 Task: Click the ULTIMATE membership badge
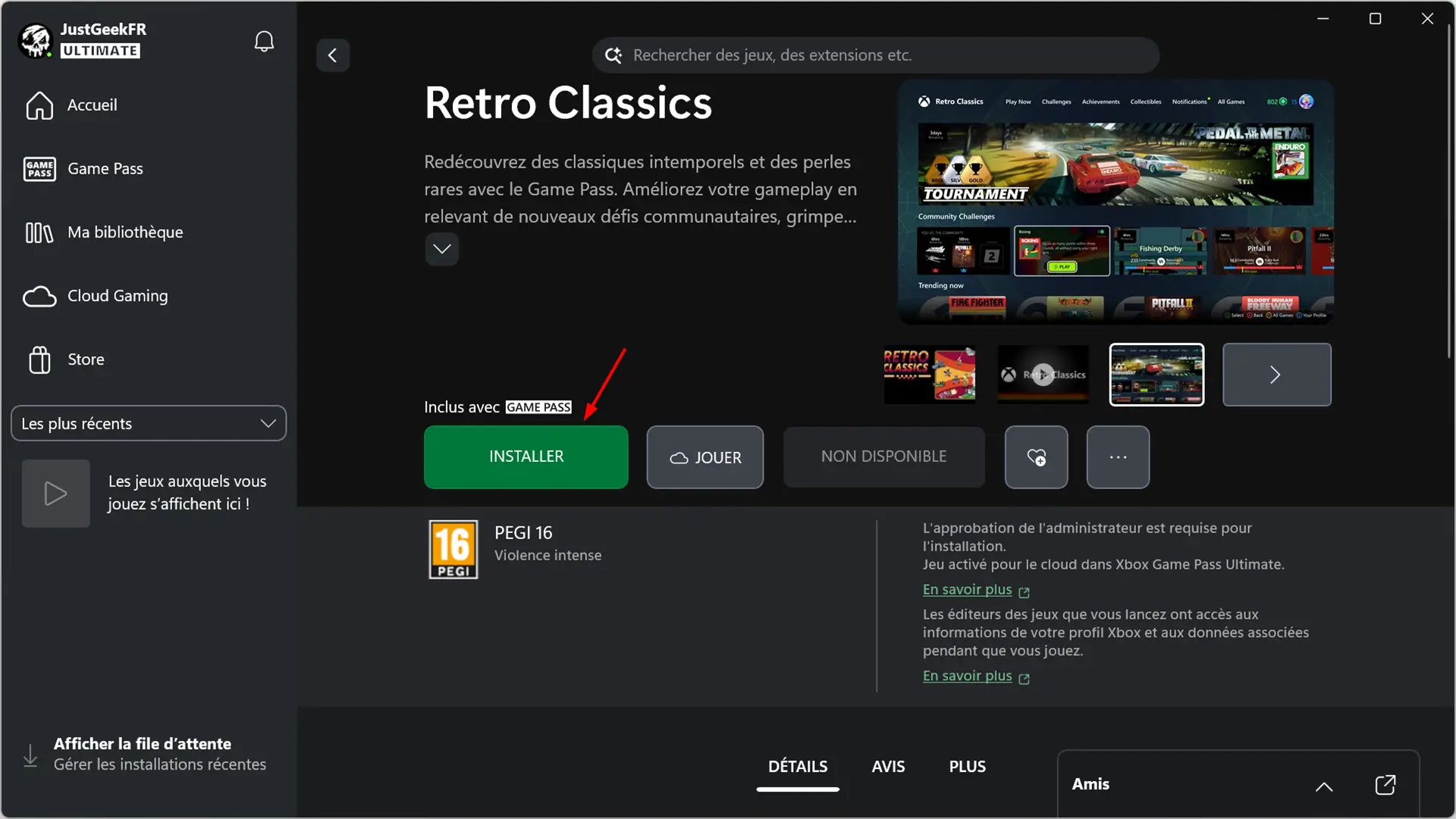click(x=101, y=51)
